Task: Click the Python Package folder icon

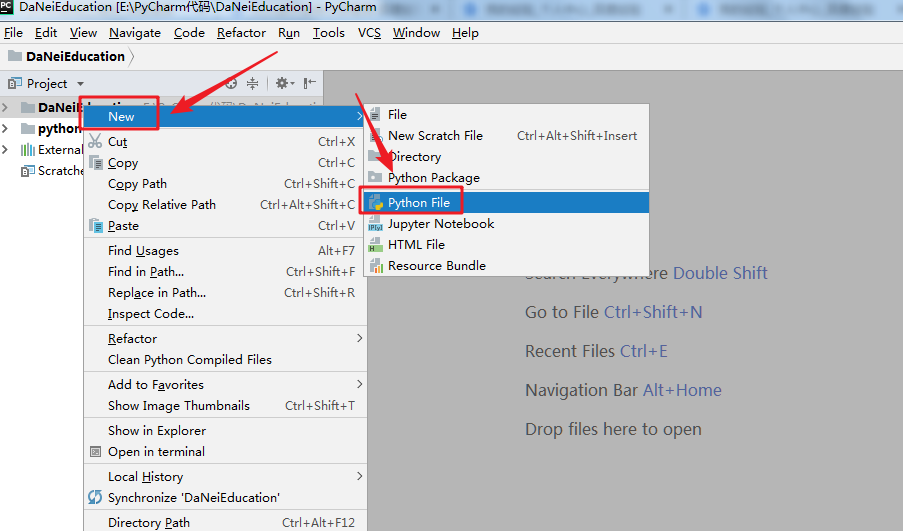Action: (x=375, y=177)
